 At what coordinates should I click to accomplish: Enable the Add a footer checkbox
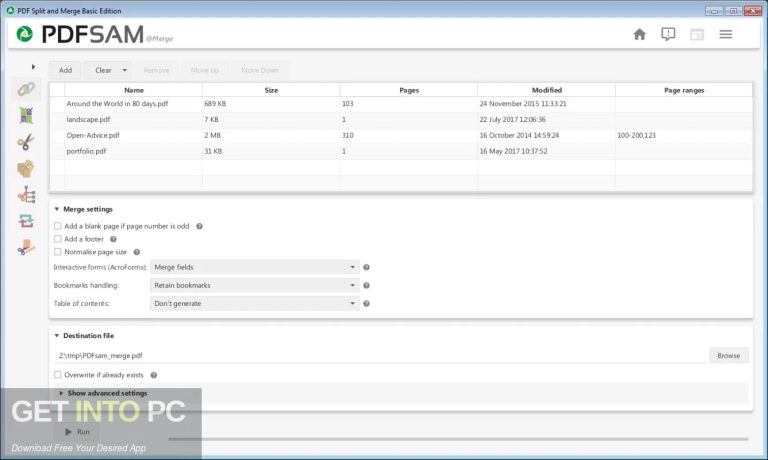pyautogui.click(x=58, y=239)
